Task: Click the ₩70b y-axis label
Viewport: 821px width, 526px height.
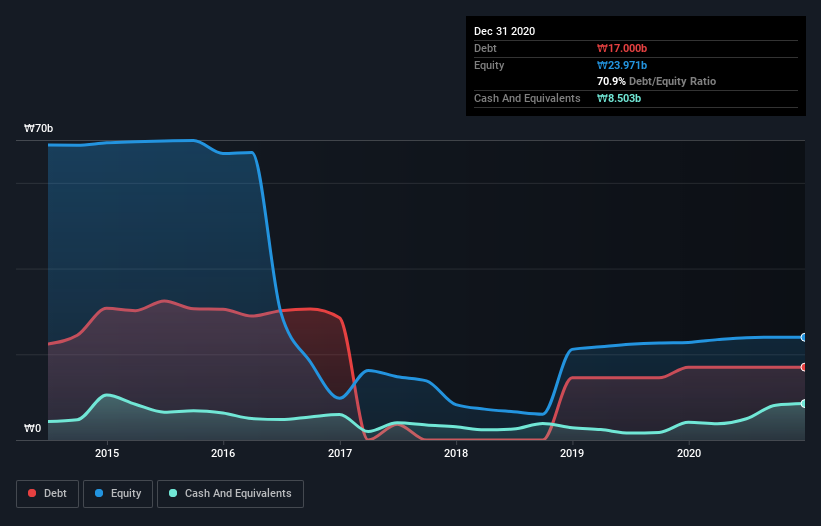Action: 39,129
